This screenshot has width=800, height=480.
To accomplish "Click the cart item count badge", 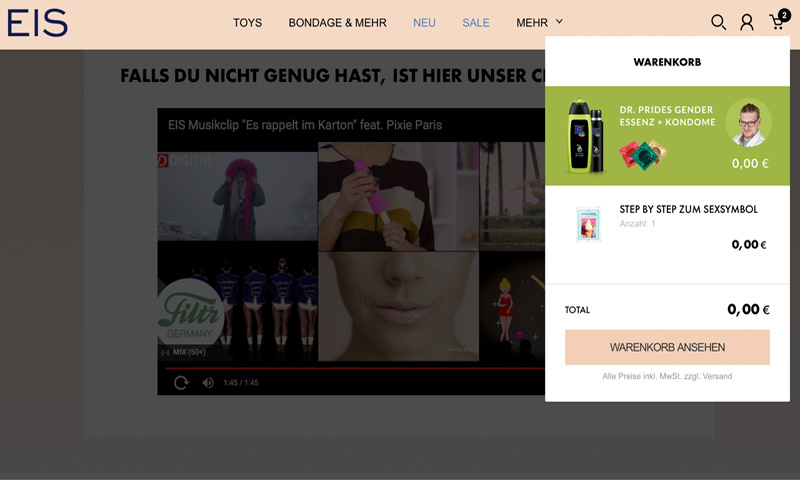I will click(784, 15).
